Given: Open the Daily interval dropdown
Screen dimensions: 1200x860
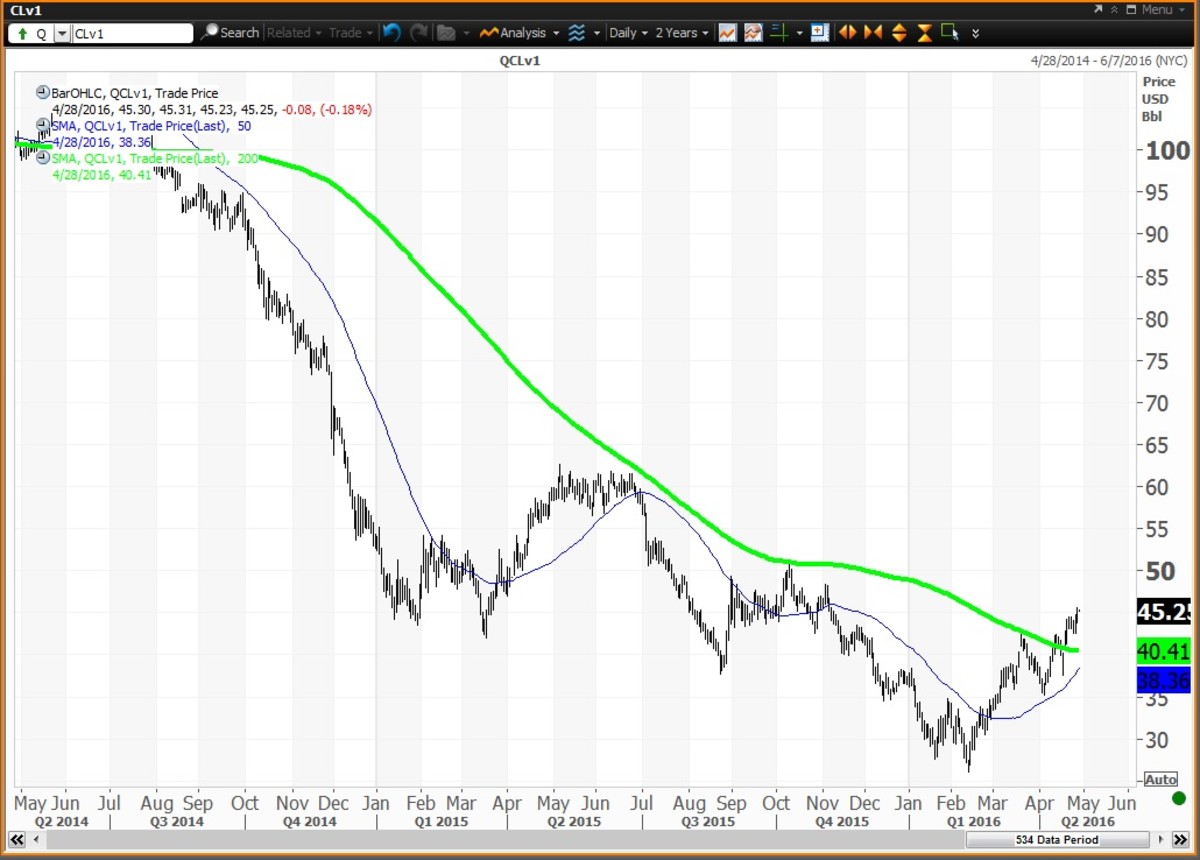Looking at the screenshot, I should [x=625, y=32].
